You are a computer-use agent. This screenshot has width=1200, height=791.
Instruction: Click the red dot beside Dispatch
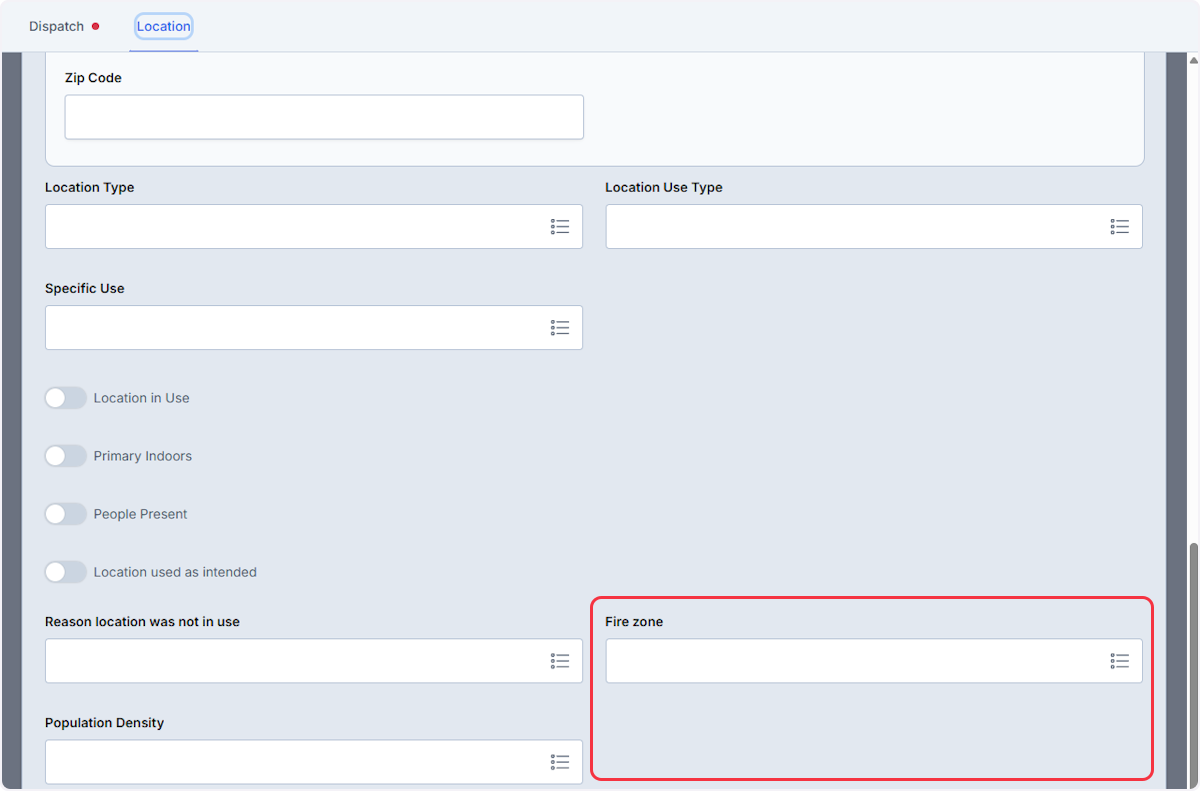[x=96, y=26]
